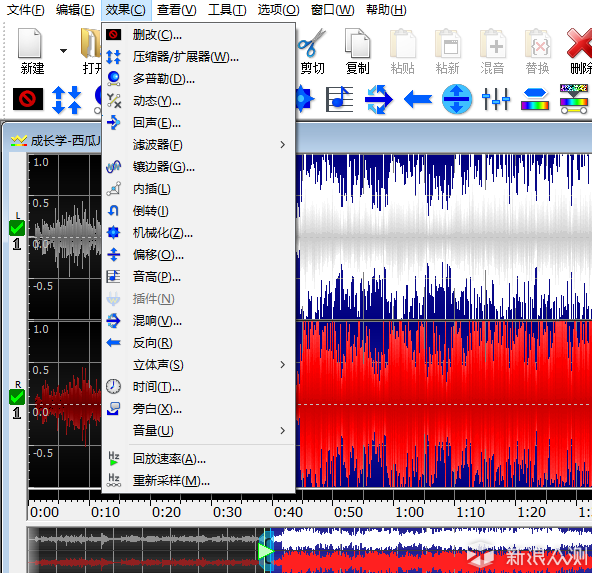Click the New file icon

pos(30,43)
